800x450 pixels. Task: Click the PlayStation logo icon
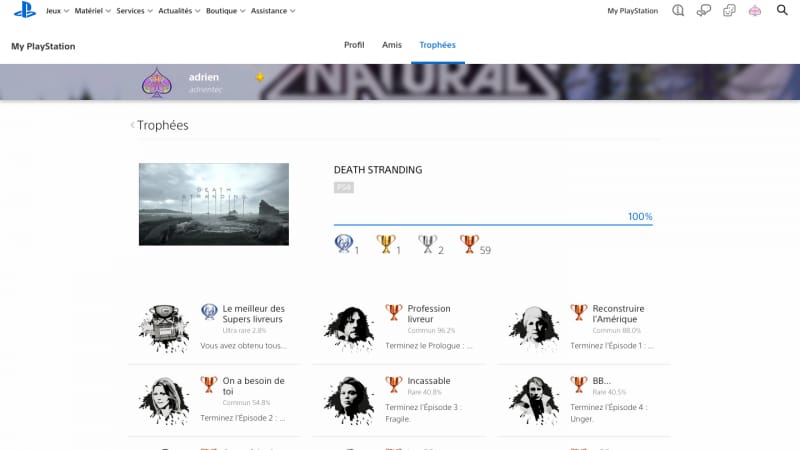click(24, 10)
